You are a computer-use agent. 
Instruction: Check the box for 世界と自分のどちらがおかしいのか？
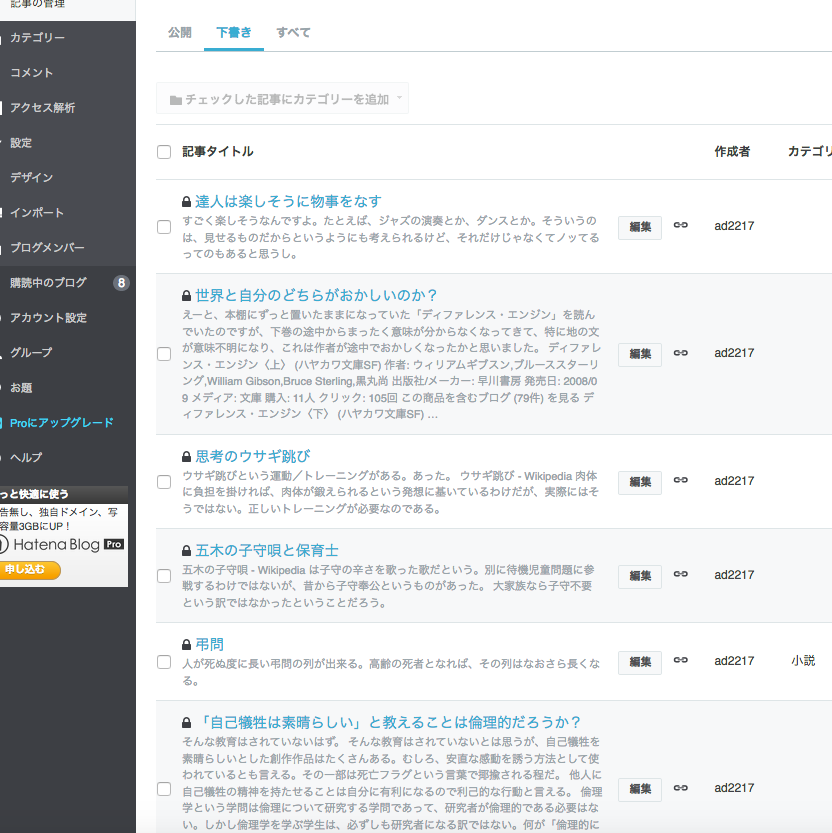[164, 354]
